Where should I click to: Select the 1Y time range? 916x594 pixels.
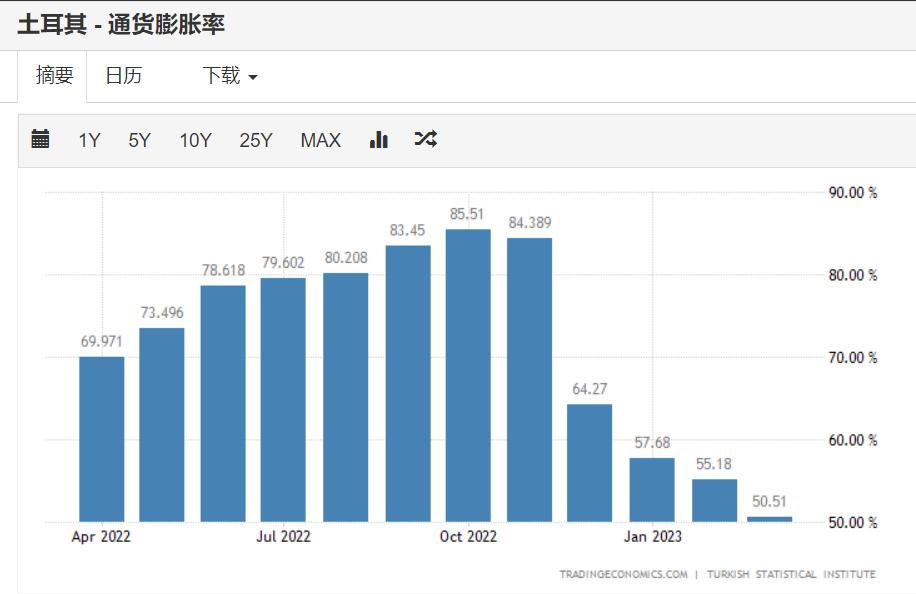coord(88,141)
